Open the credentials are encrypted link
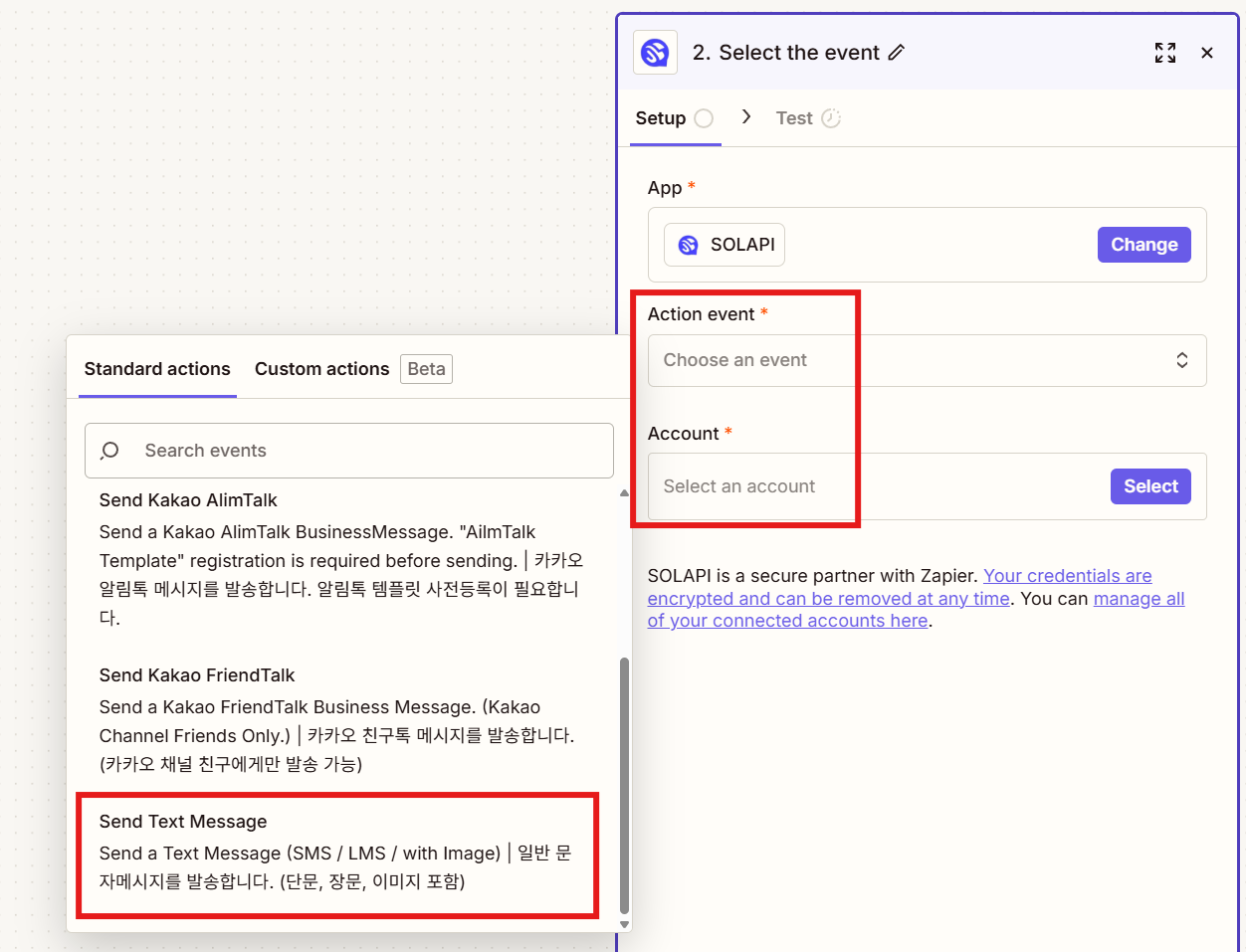 click(x=1067, y=576)
